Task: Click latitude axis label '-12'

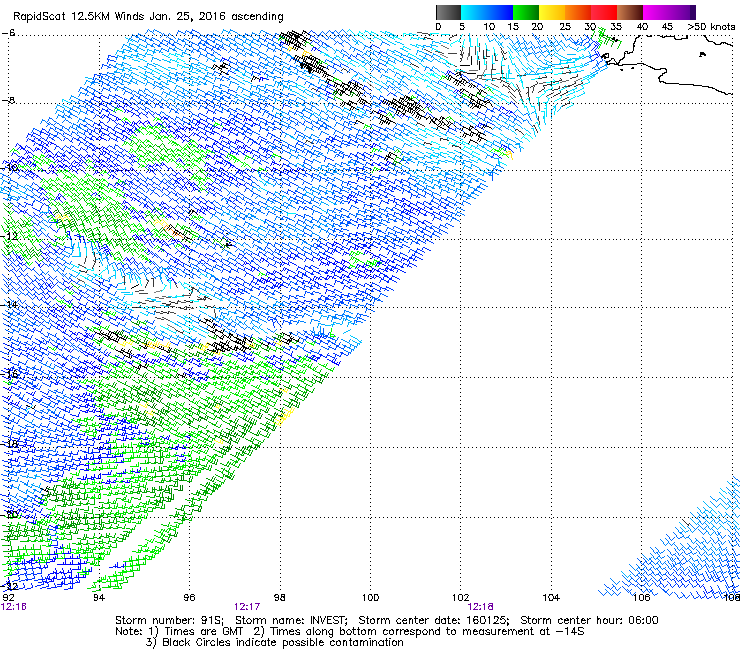Action: (9, 236)
